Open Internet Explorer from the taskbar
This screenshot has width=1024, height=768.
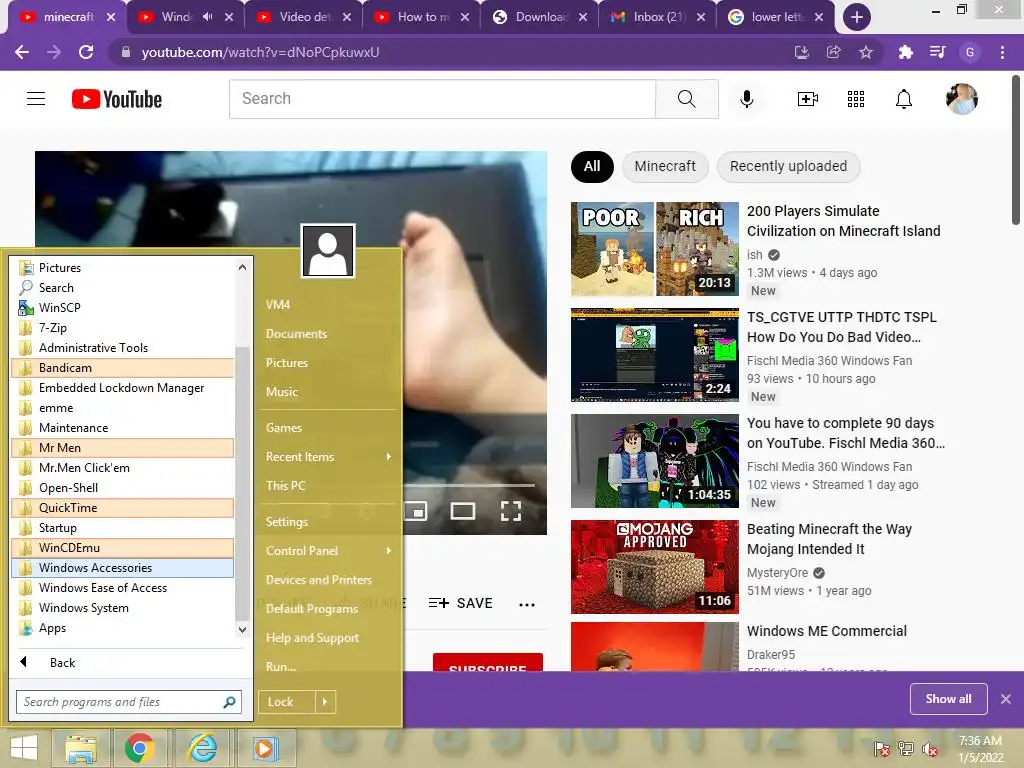coord(202,748)
